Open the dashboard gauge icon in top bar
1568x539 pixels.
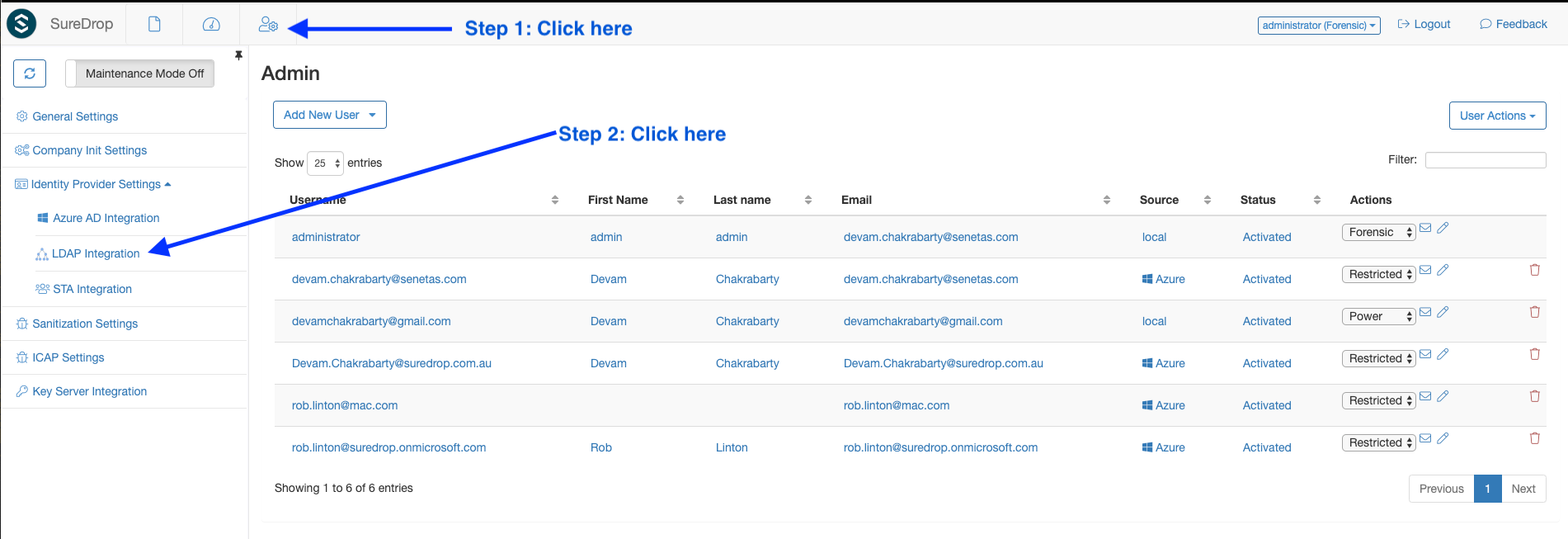coord(211,24)
